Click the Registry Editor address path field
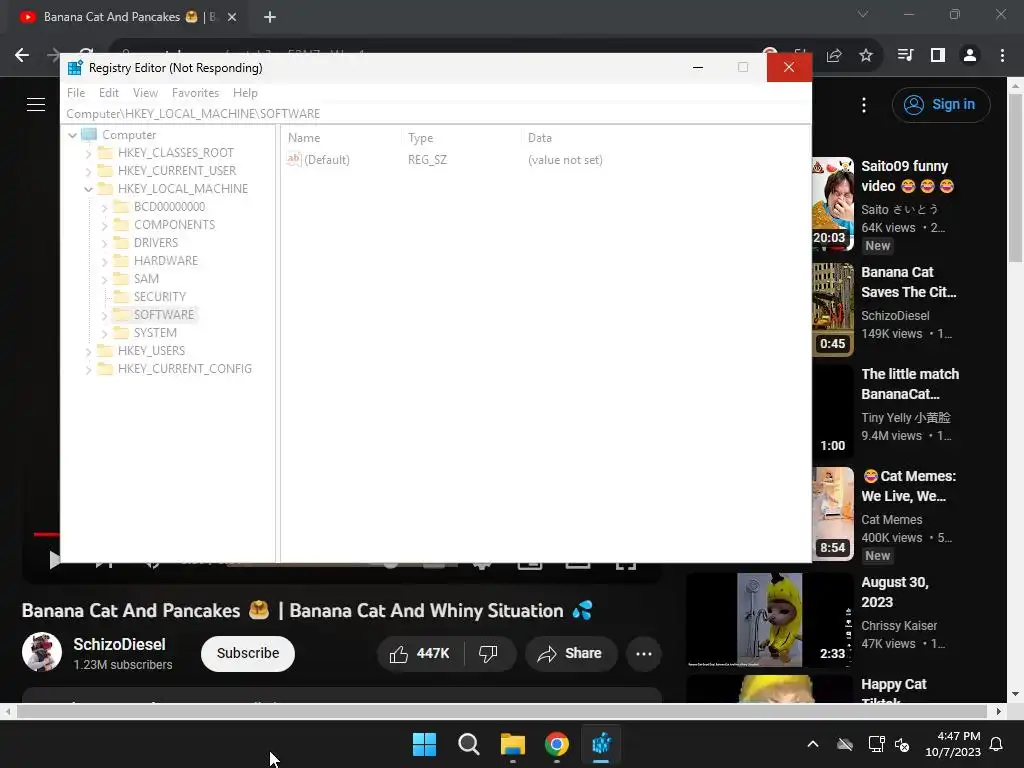The height and width of the screenshot is (768, 1024). point(436,114)
